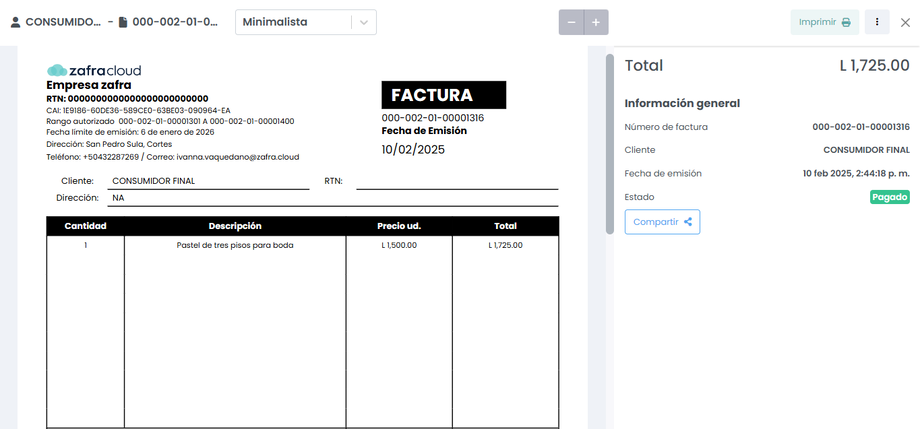This screenshot has width=920, height=429.
Task: Click the share icon in Compartir
Action: pos(688,222)
